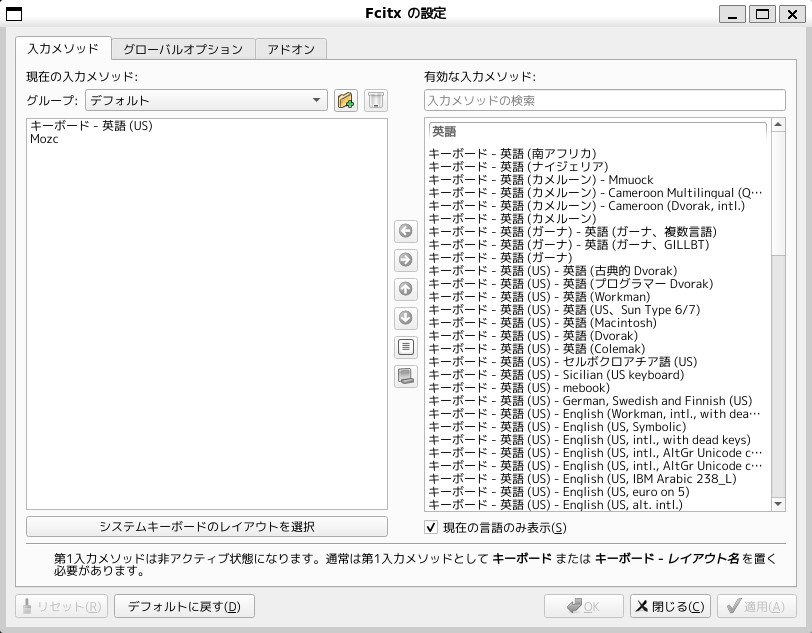The image size is (812, 633).
Task: Switch to グローバルオプション tab
Action: 183,49
